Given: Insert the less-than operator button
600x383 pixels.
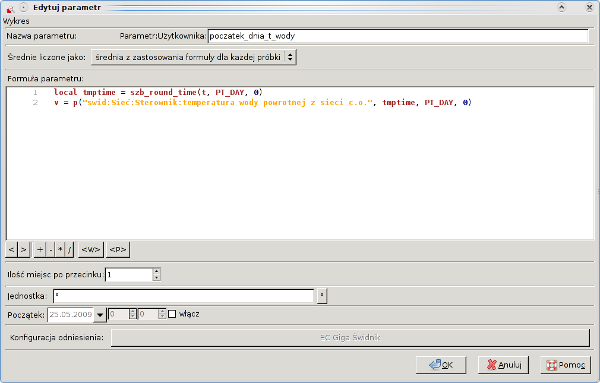Looking at the screenshot, I should point(11,249).
